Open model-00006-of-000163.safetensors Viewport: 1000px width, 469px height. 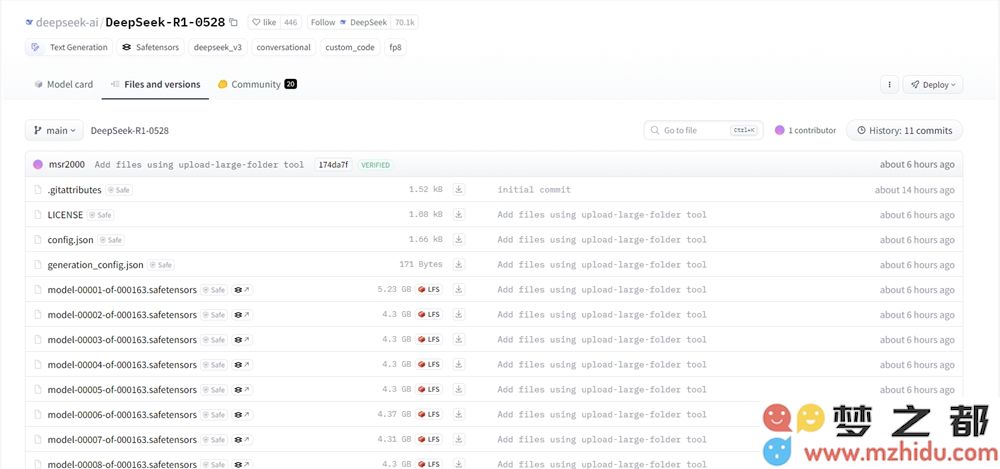122,415
